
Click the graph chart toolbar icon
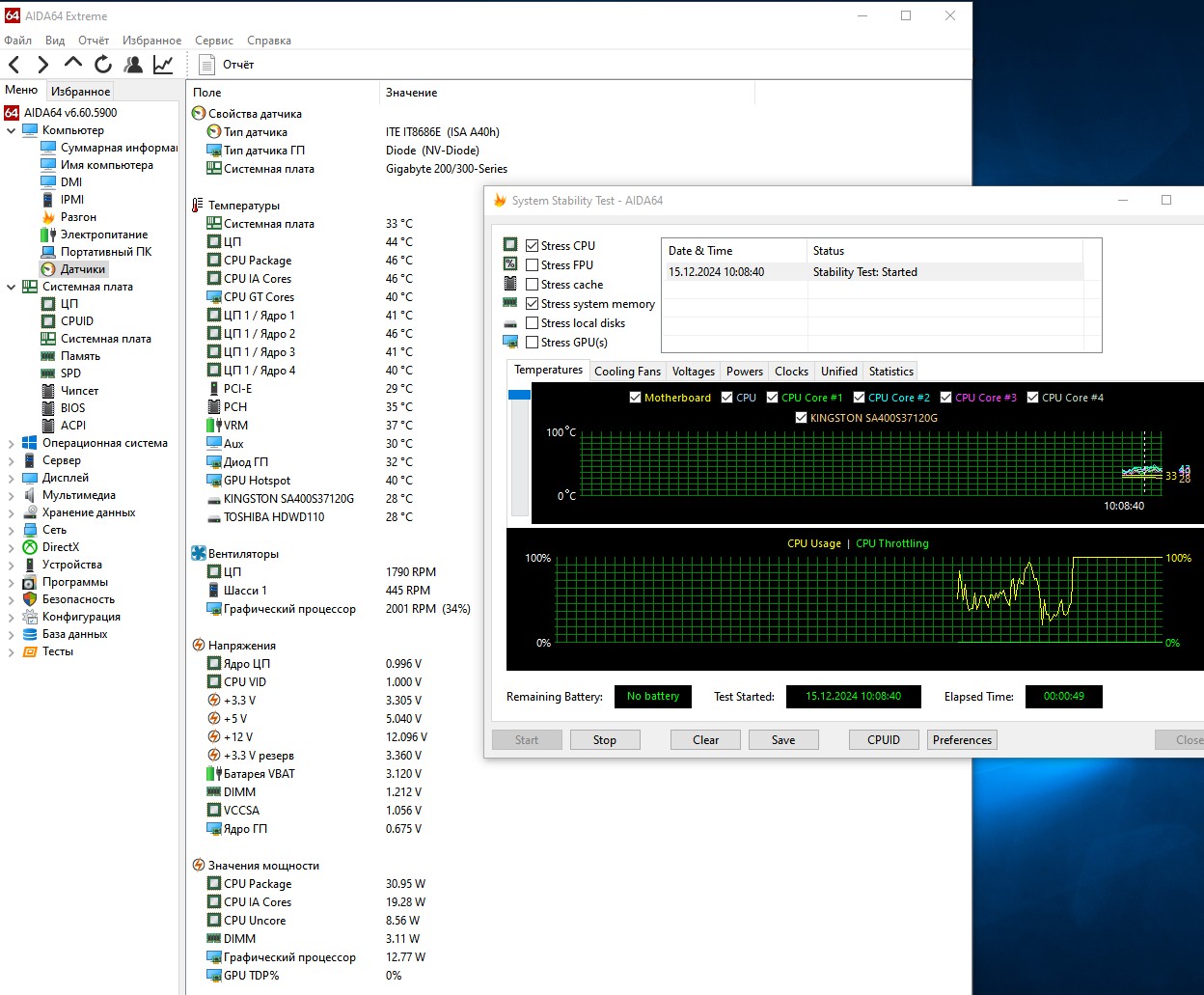coord(163,65)
